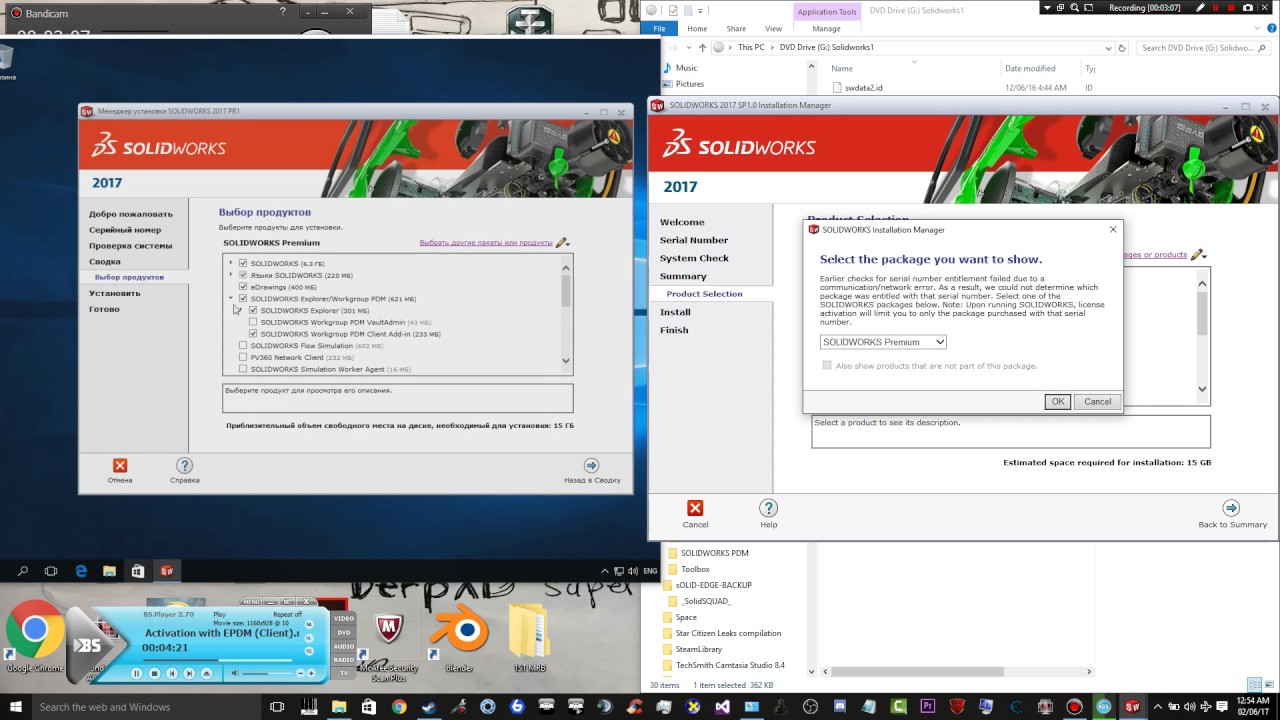Viewport: 1280px width, 720px height.
Task: Skip to next track in BS.Player
Action: pyautogui.click(x=189, y=673)
